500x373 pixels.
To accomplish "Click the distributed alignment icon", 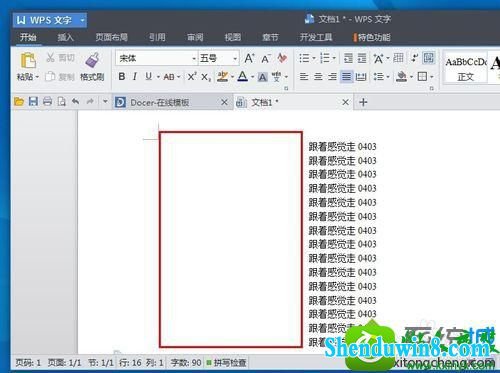I will 361,77.
